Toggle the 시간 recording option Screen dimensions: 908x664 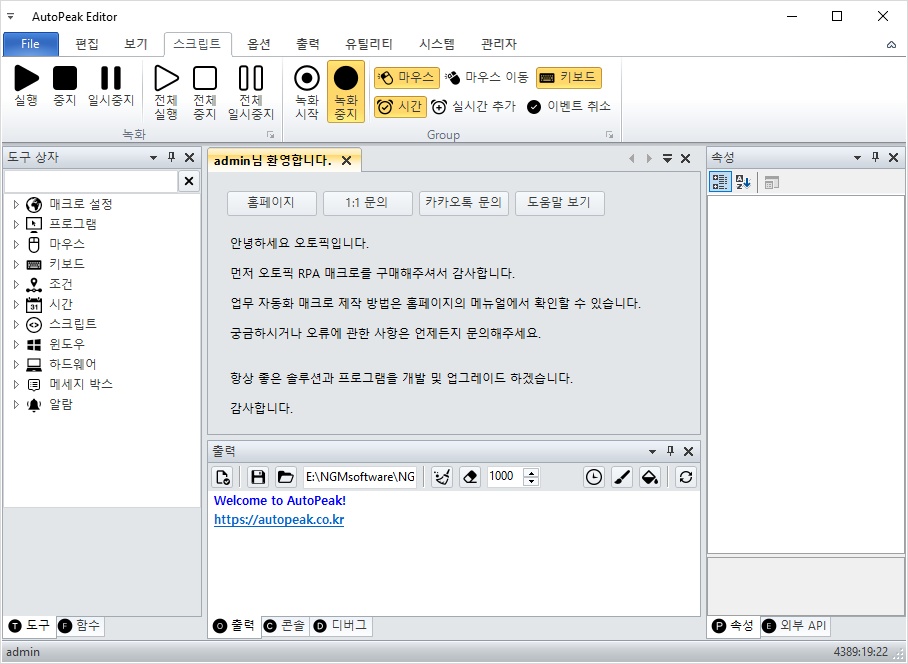pos(400,107)
